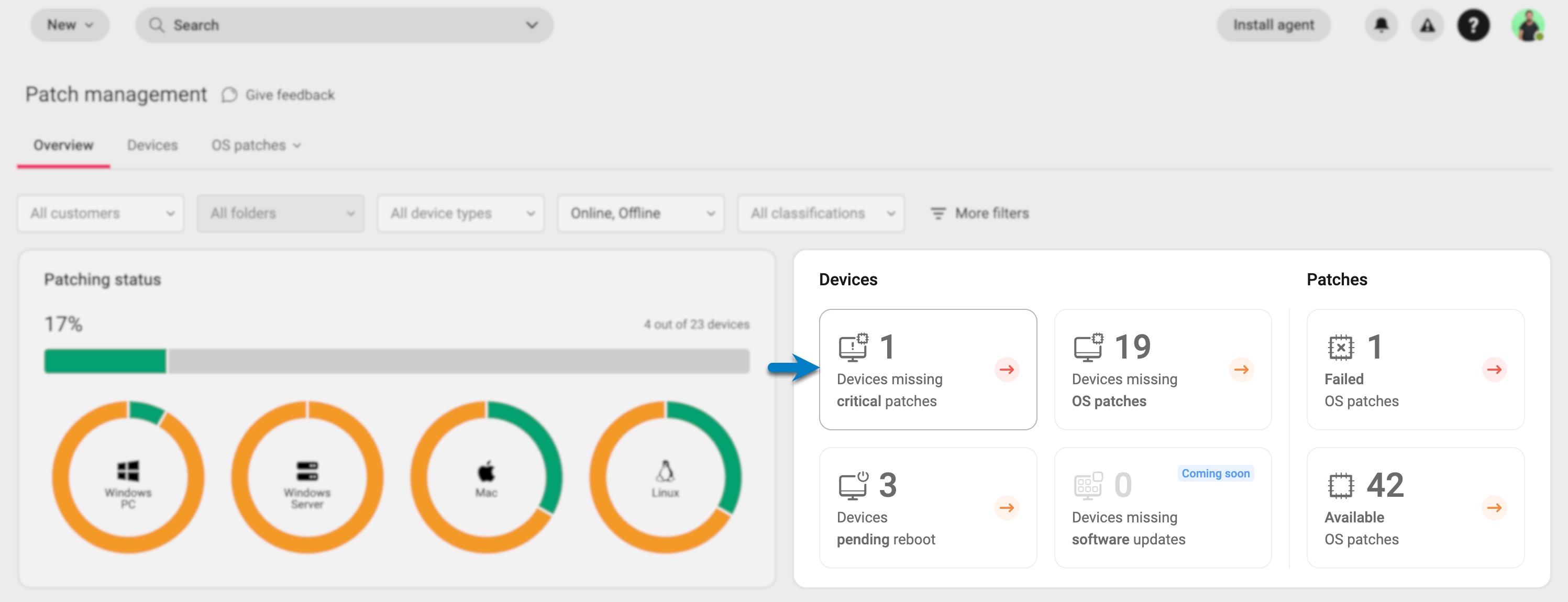Open the OS patches tab menu
Viewport: 1568px width, 602px height.
(x=256, y=146)
